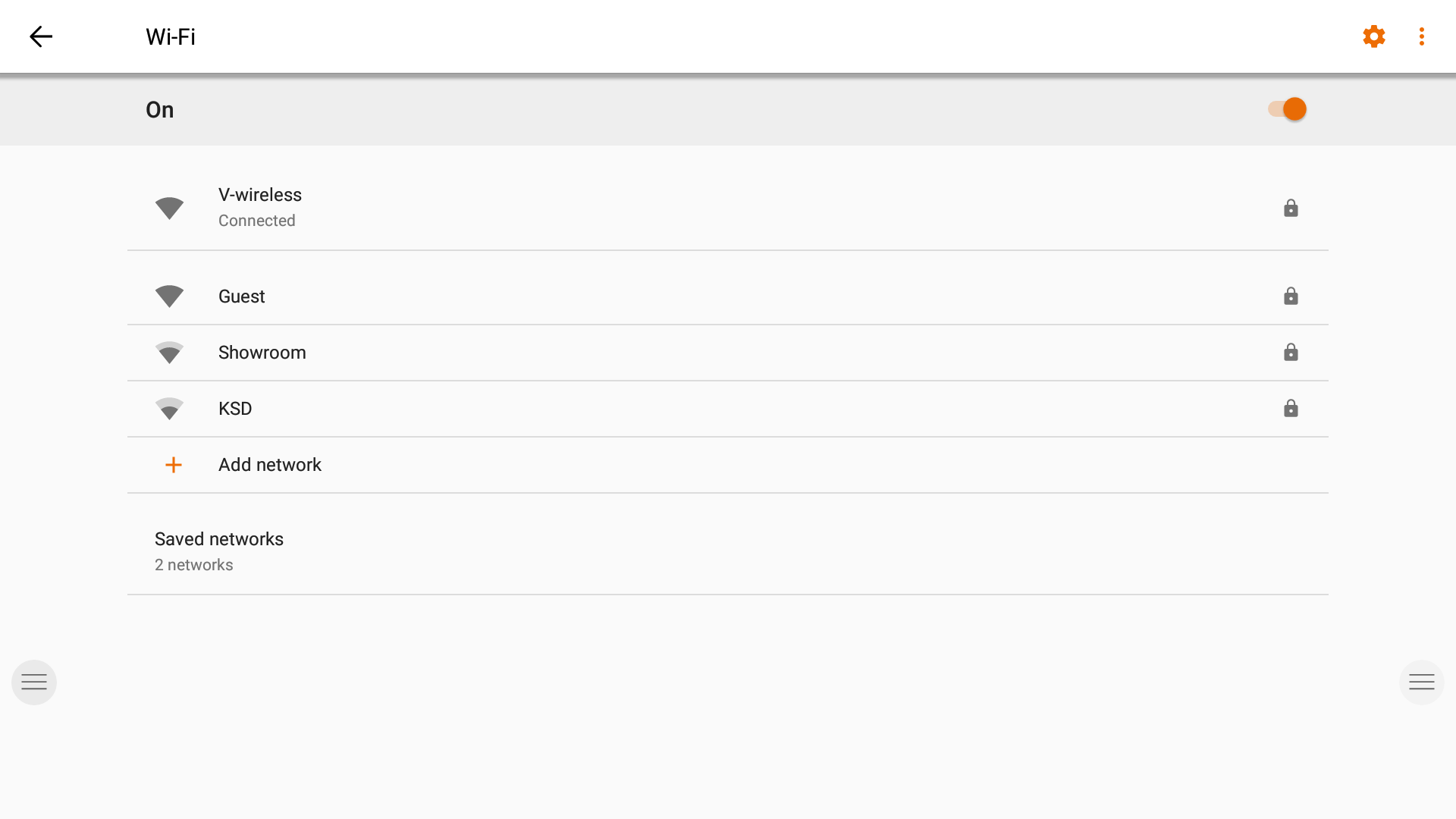Click the lock icon beside KSD
This screenshot has height=819, width=1456.
pyautogui.click(x=1291, y=409)
